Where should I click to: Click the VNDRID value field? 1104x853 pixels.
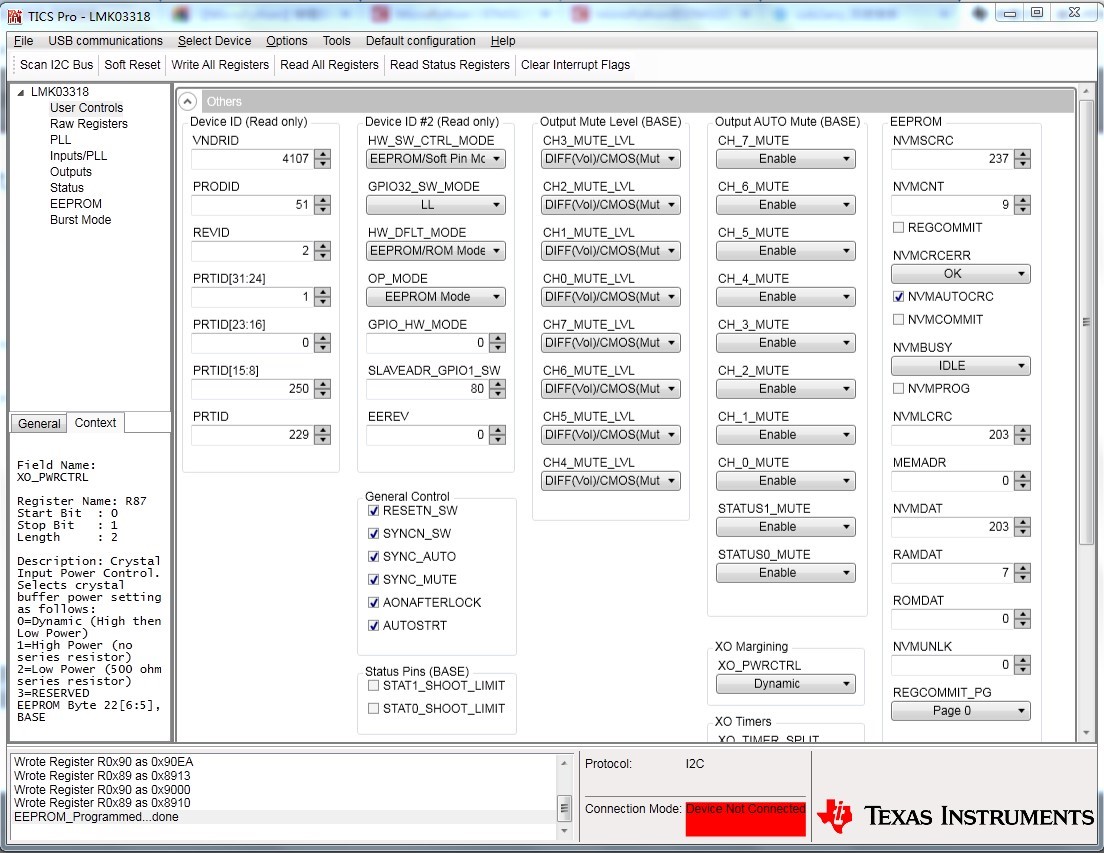[252, 159]
